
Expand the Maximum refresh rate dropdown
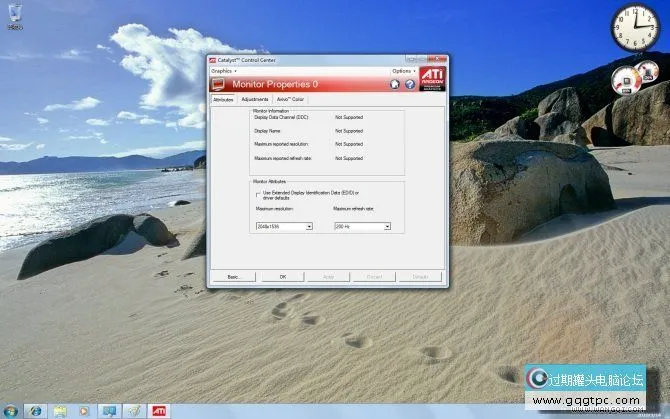387,227
